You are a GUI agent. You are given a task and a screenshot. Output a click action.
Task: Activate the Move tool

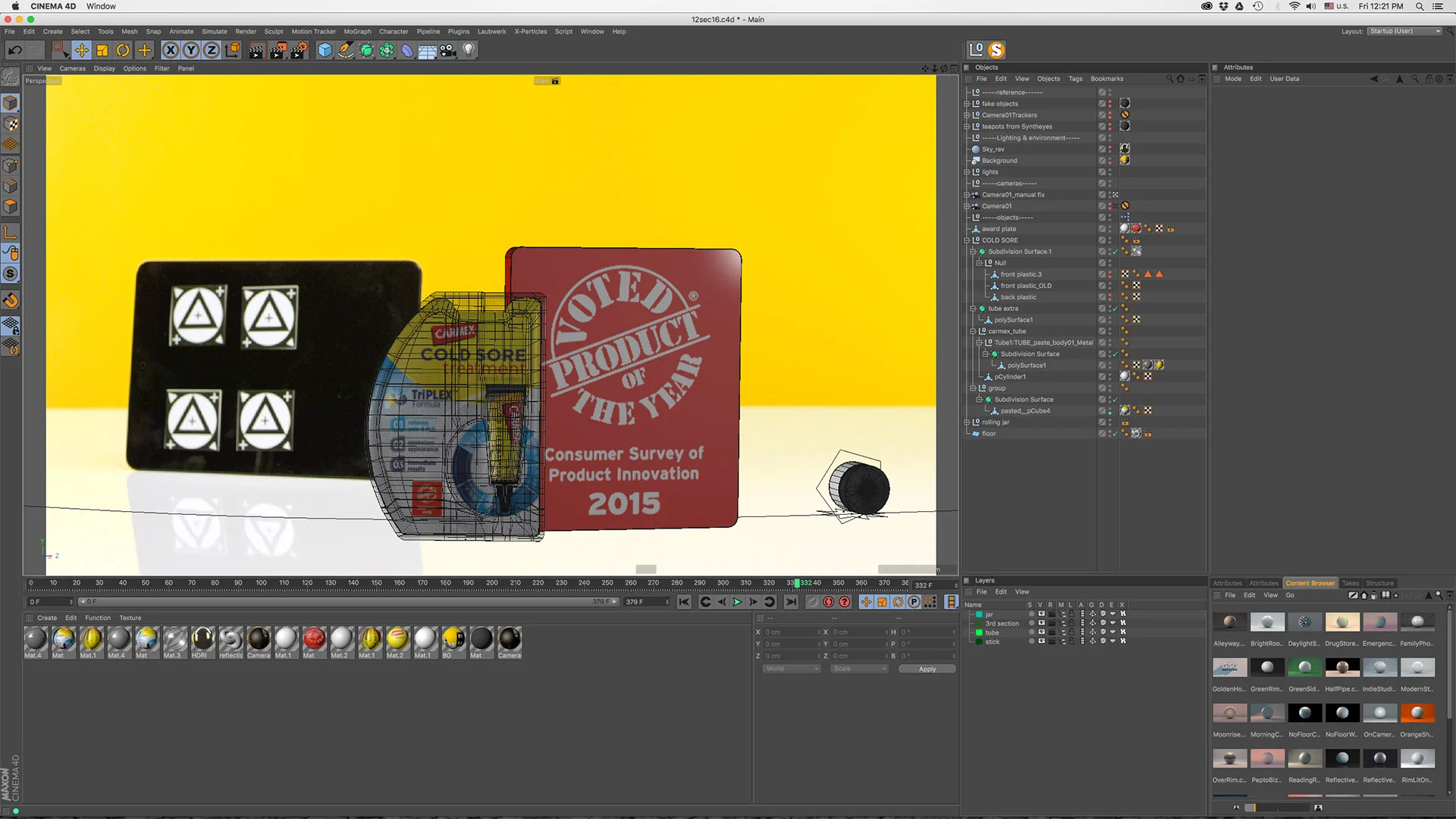[81, 50]
